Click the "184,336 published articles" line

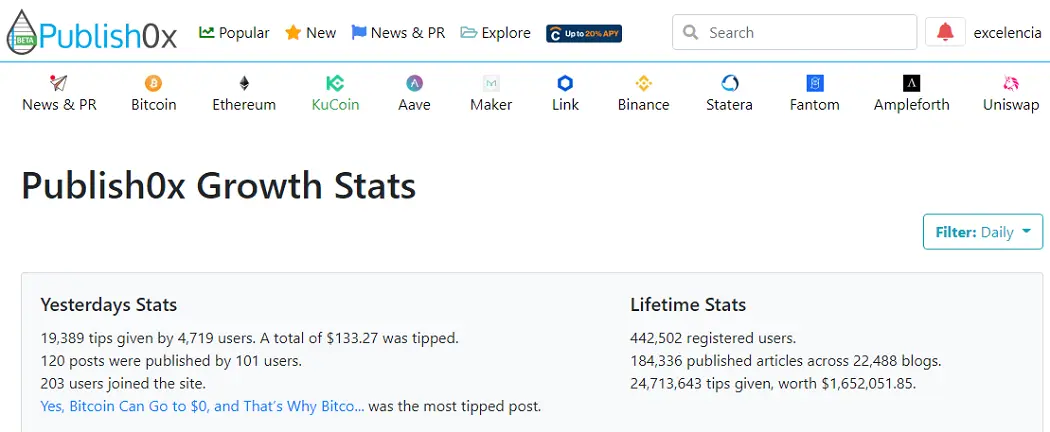[x=786, y=361]
